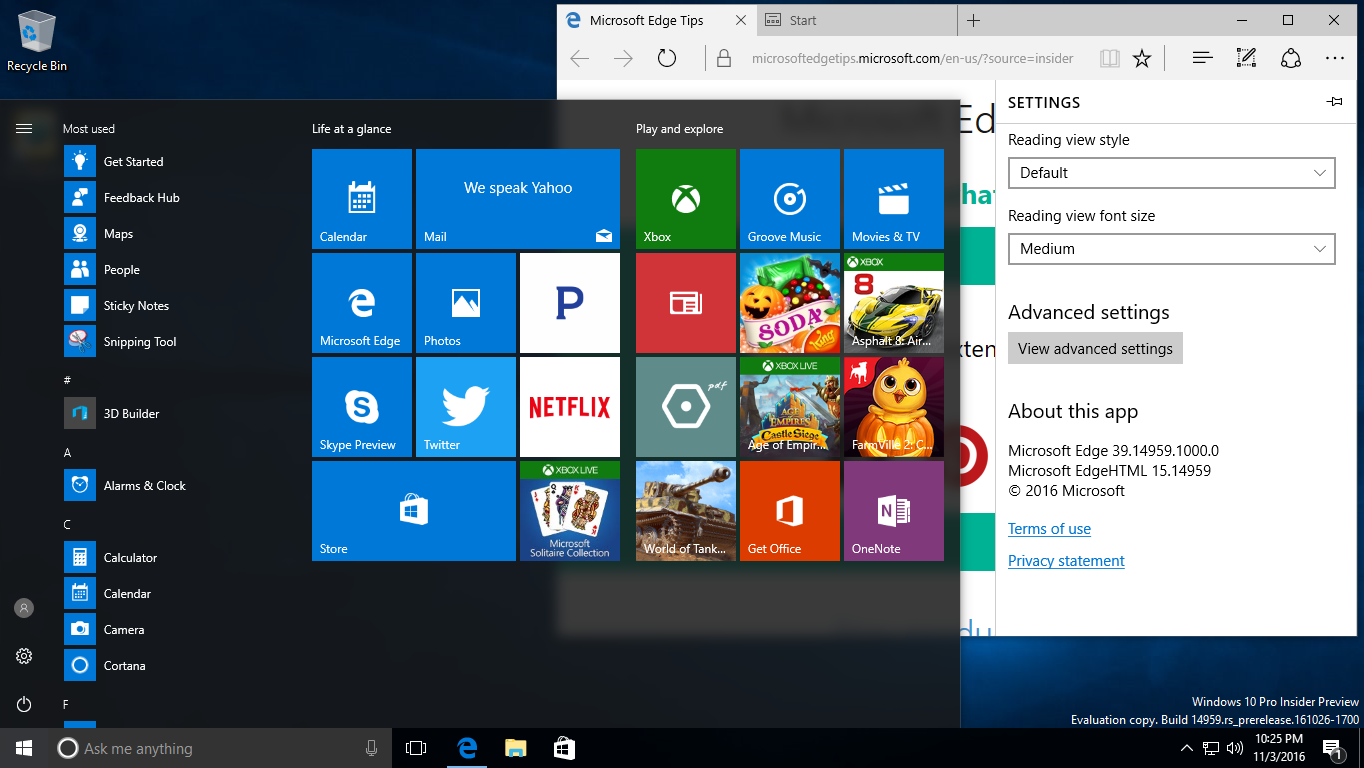This screenshot has width=1364, height=768.
Task: Open the World of Tanks tile
Action: click(686, 511)
